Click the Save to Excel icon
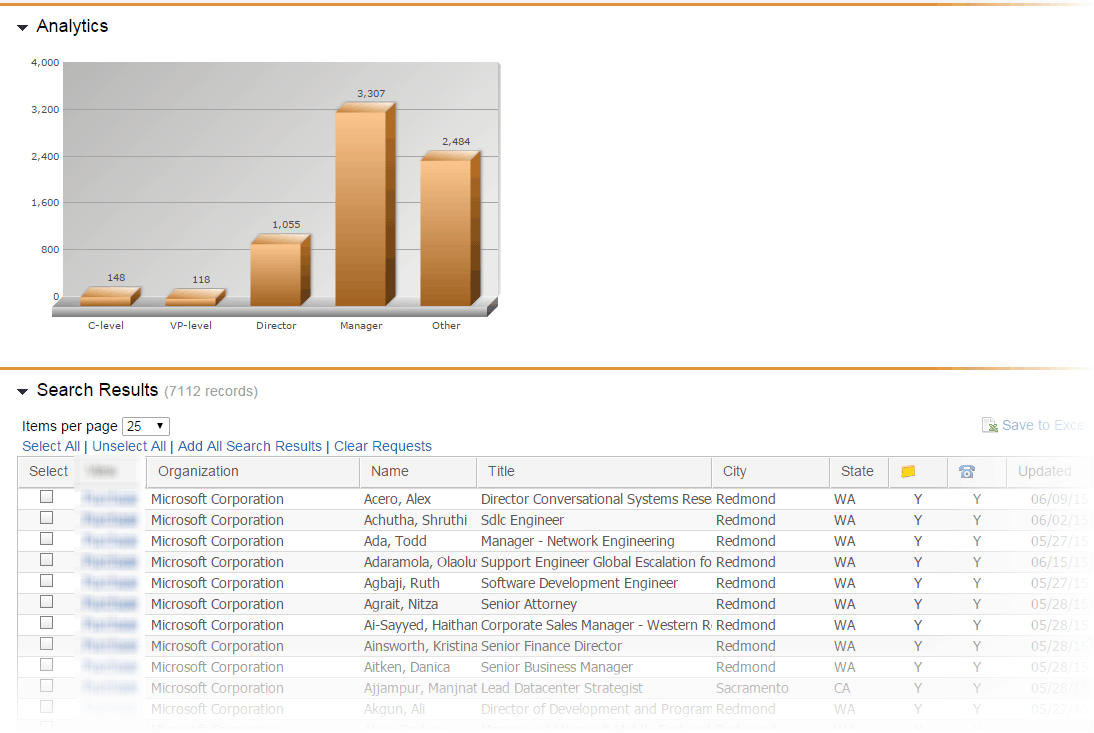This screenshot has height=733, width=1094. click(x=989, y=425)
